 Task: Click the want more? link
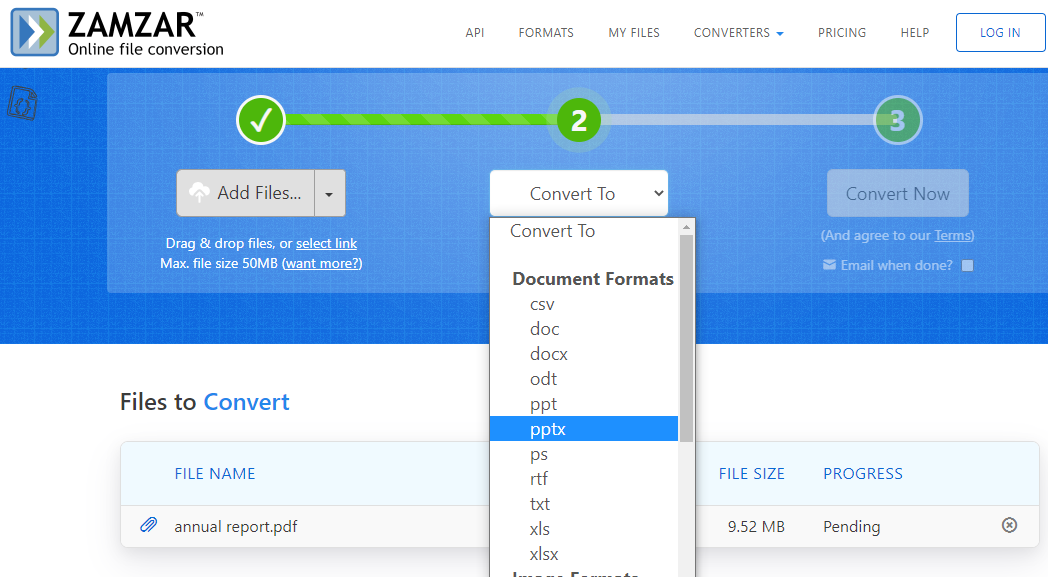pyautogui.click(x=322, y=263)
